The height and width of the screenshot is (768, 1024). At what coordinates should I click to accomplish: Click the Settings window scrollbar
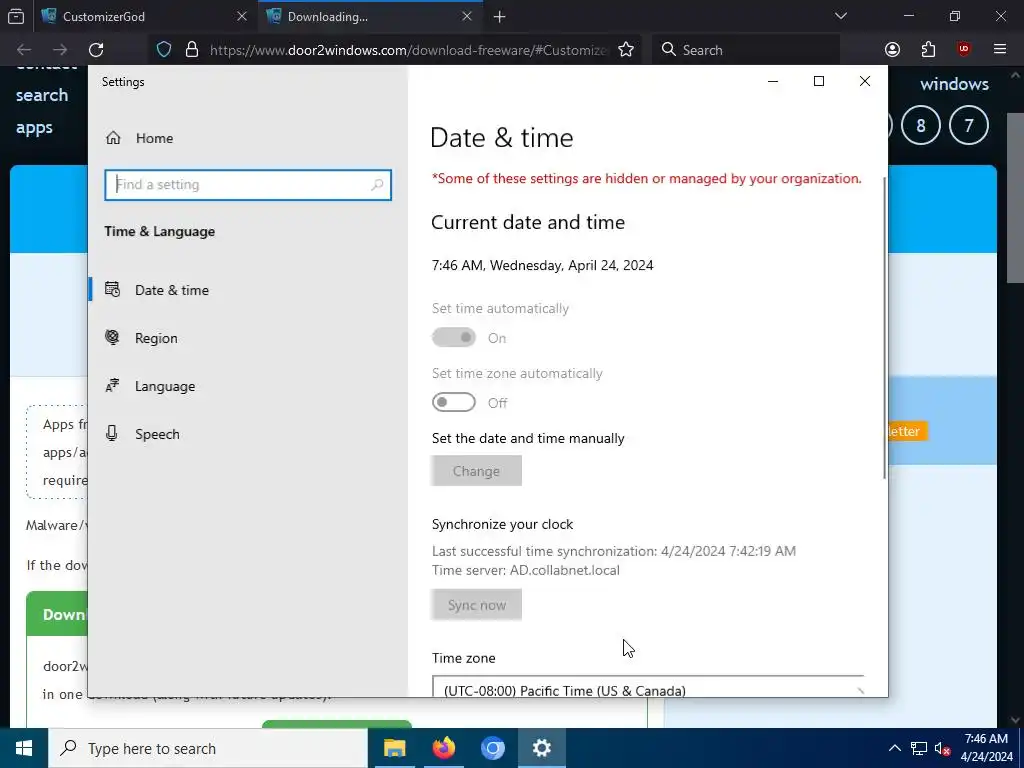(x=885, y=327)
